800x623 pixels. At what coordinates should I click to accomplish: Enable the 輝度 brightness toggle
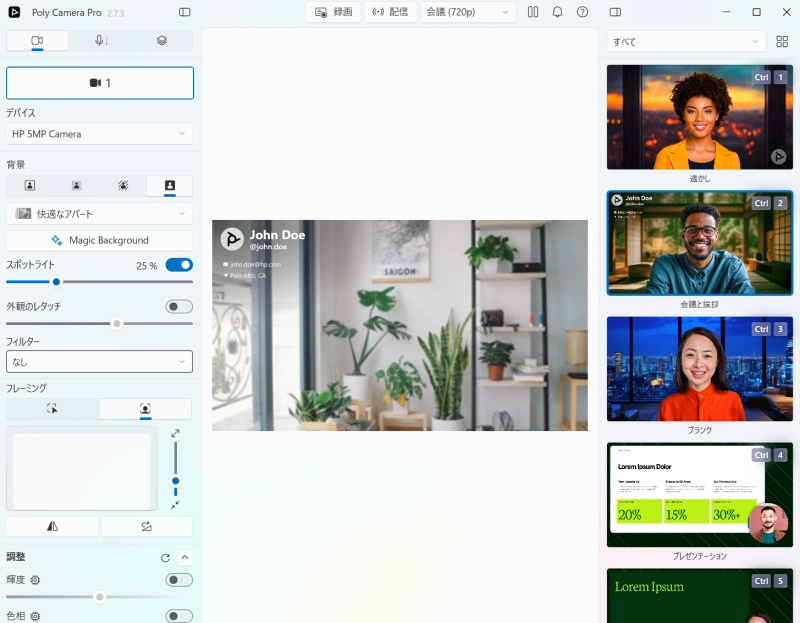(x=179, y=580)
